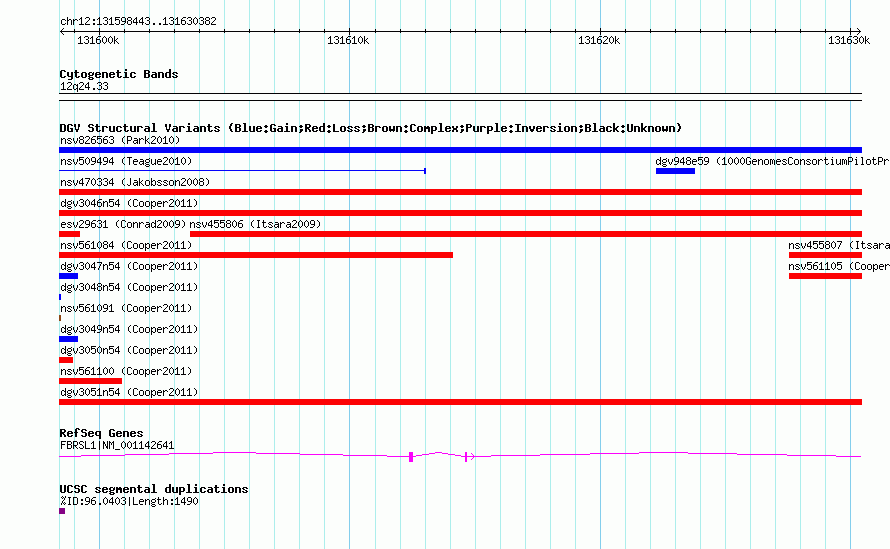The width and height of the screenshot is (890, 549).
Task: Click the red nsv455807 bar
Action: pyautogui.click(x=825, y=255)
